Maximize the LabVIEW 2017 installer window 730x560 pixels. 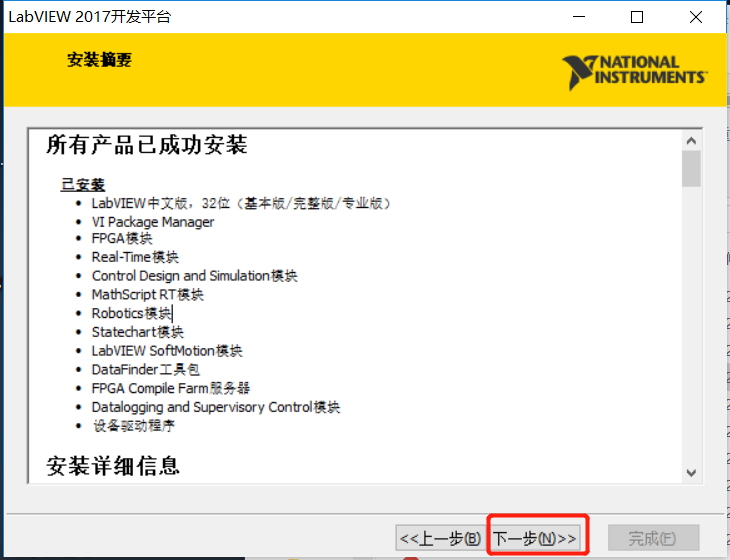click(637, 17)
